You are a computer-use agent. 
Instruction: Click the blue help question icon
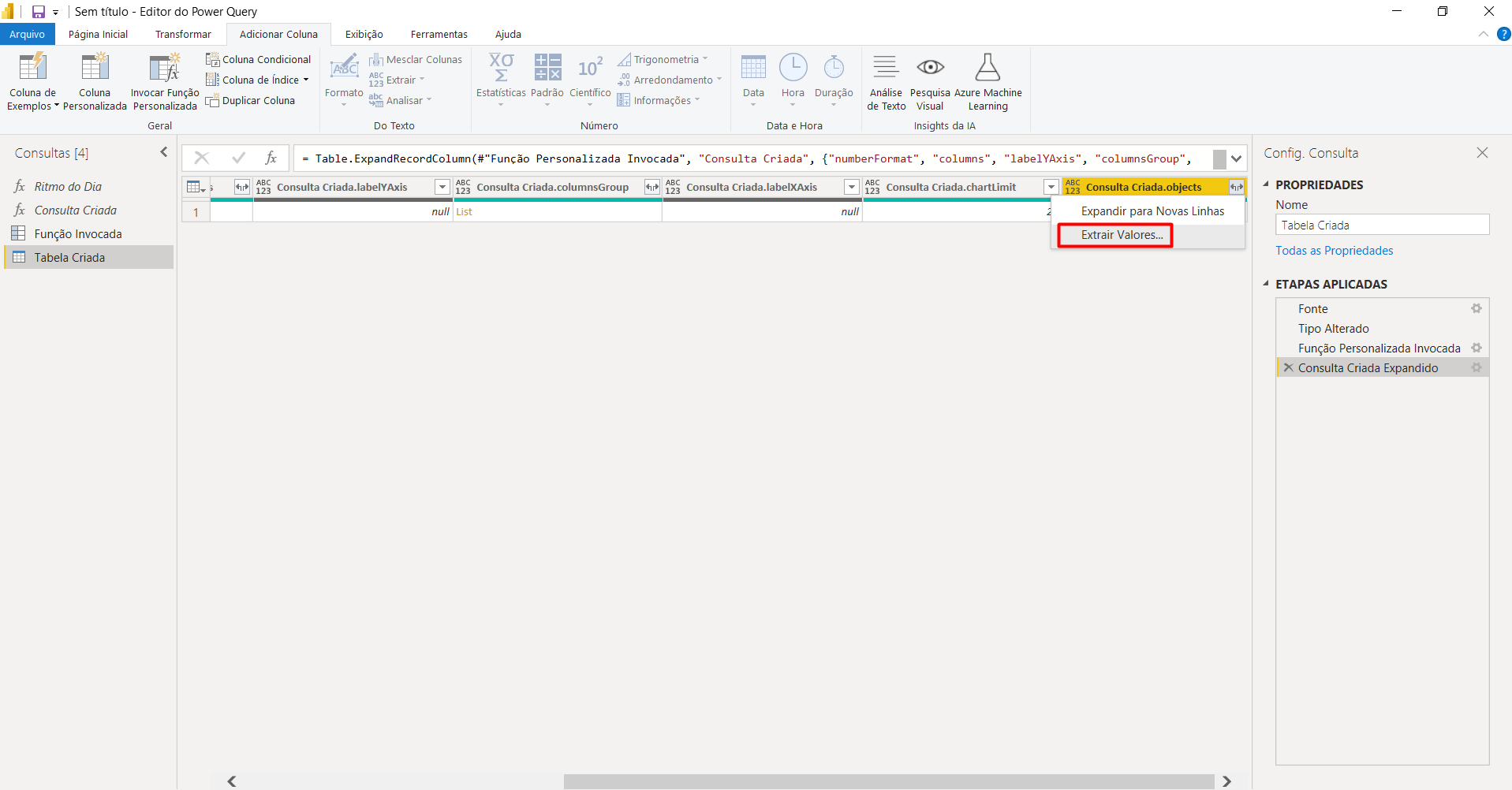(1503, 34)
